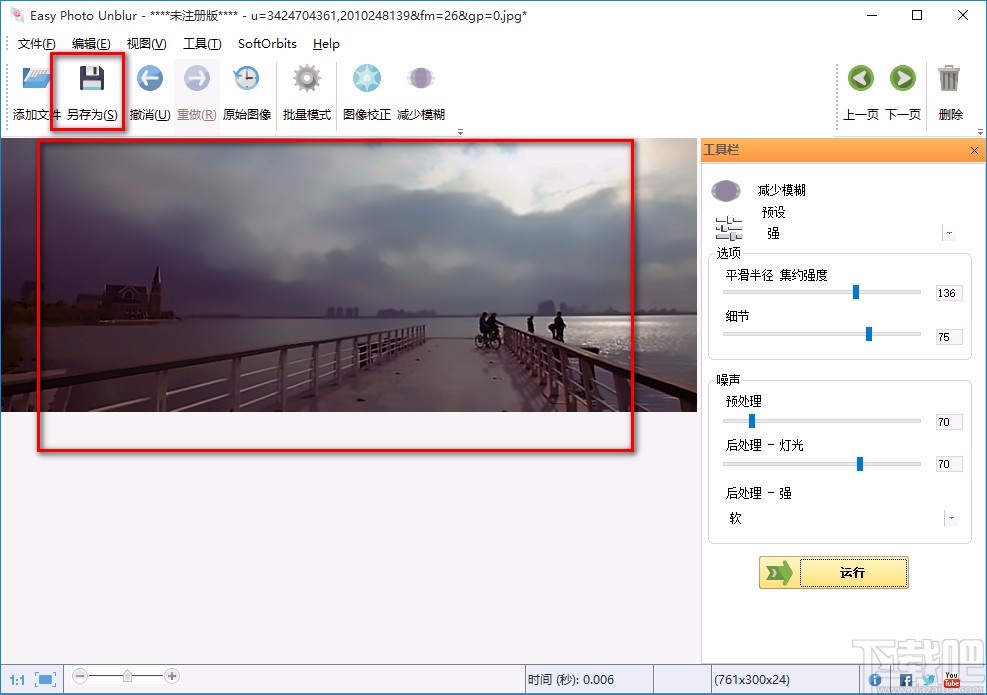987x695 pixels.
Task: Open the 原始图像 original image view
Action: coord(246,78)
